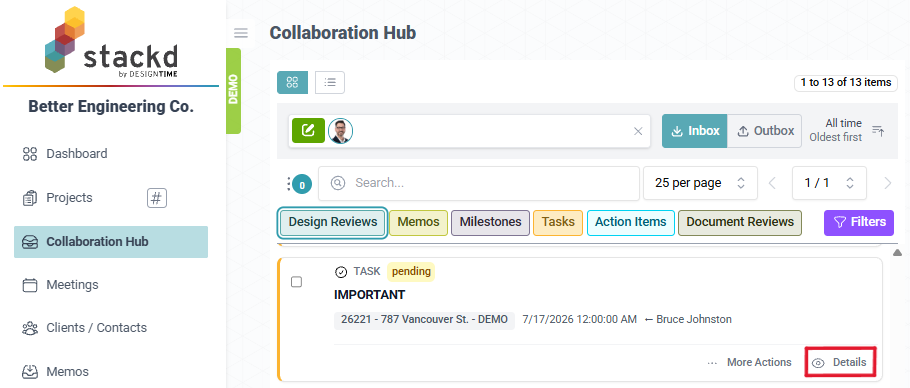Click the Collaboration Hub page heading
Viewport: 910px width, 388px height.
(343, 33)
